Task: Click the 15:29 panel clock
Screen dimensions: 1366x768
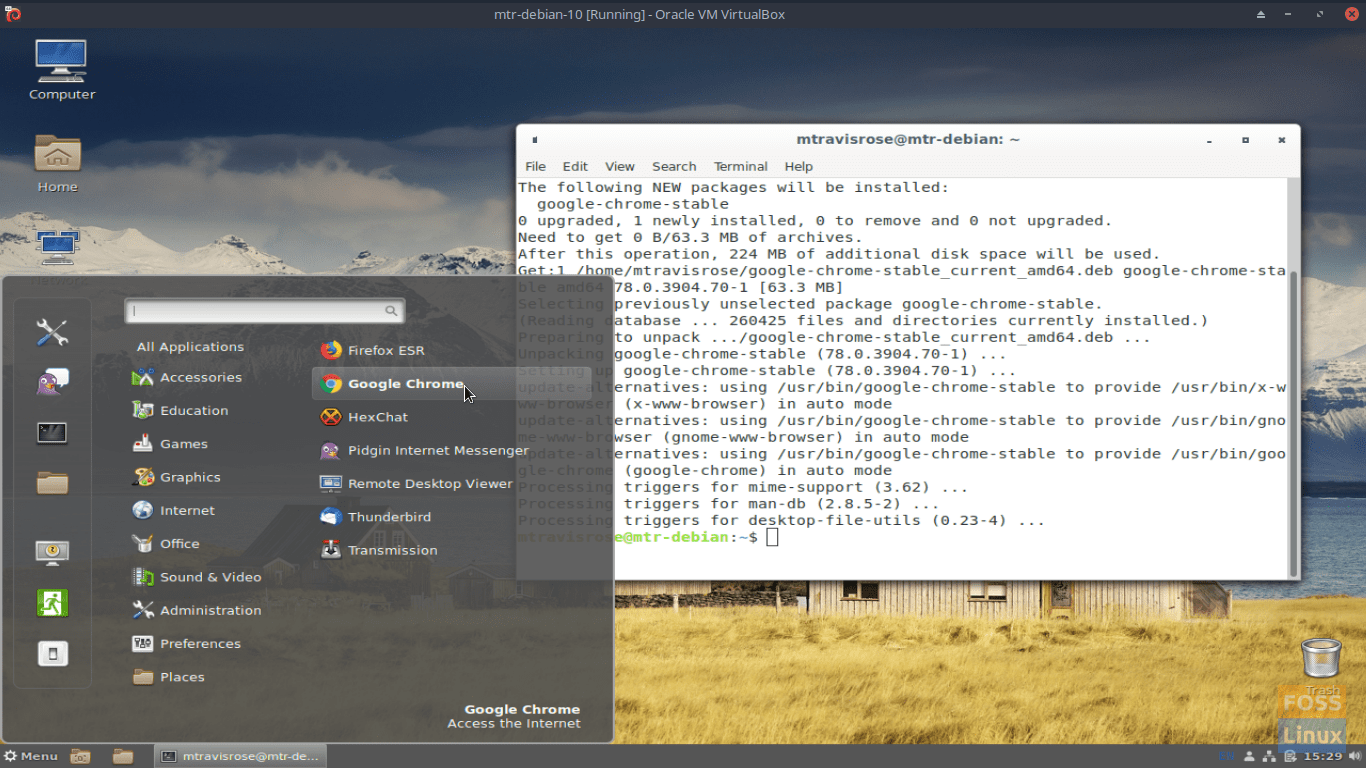Action: (x=1323, y=756)
